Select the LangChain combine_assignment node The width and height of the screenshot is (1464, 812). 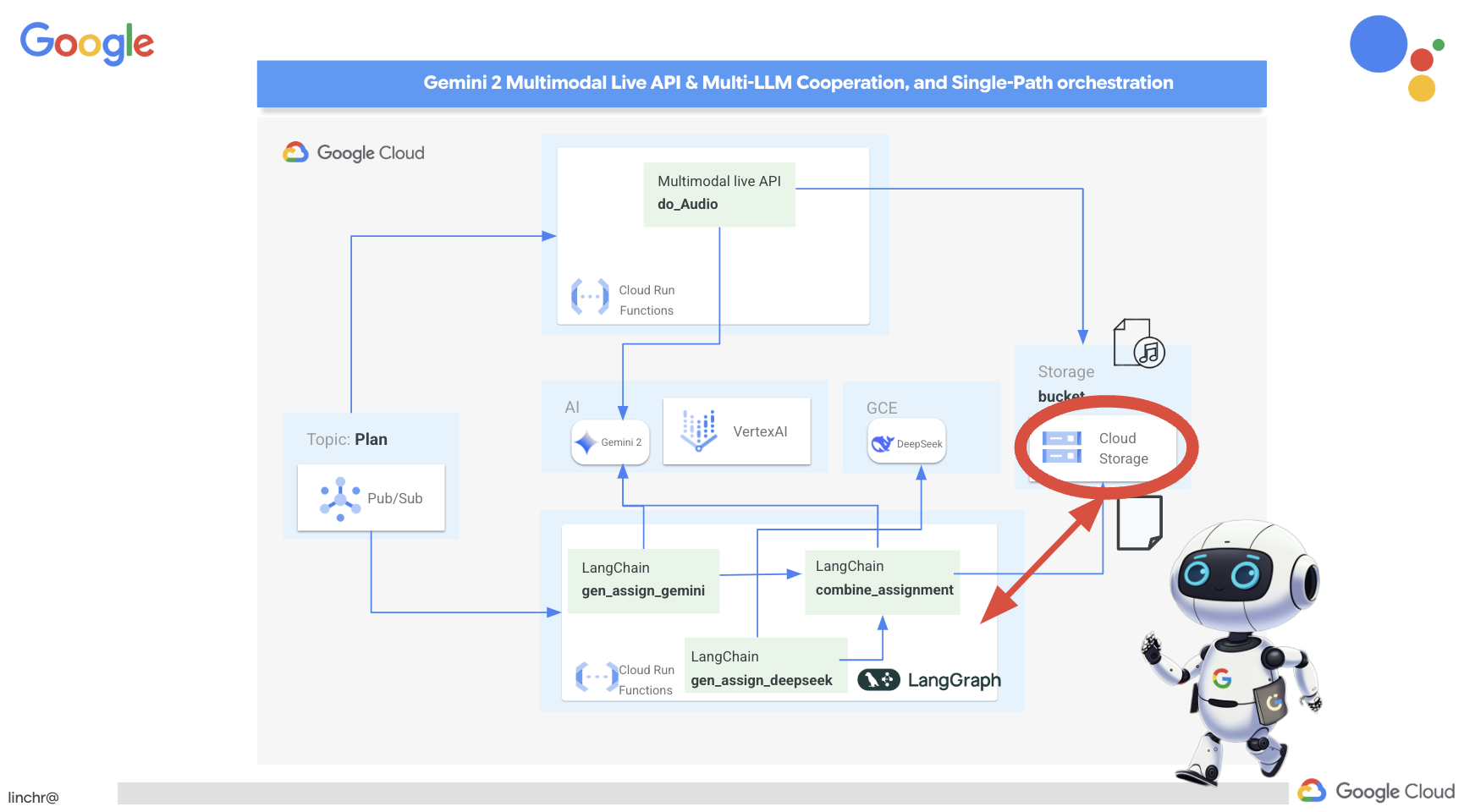[x=883, y=580]
